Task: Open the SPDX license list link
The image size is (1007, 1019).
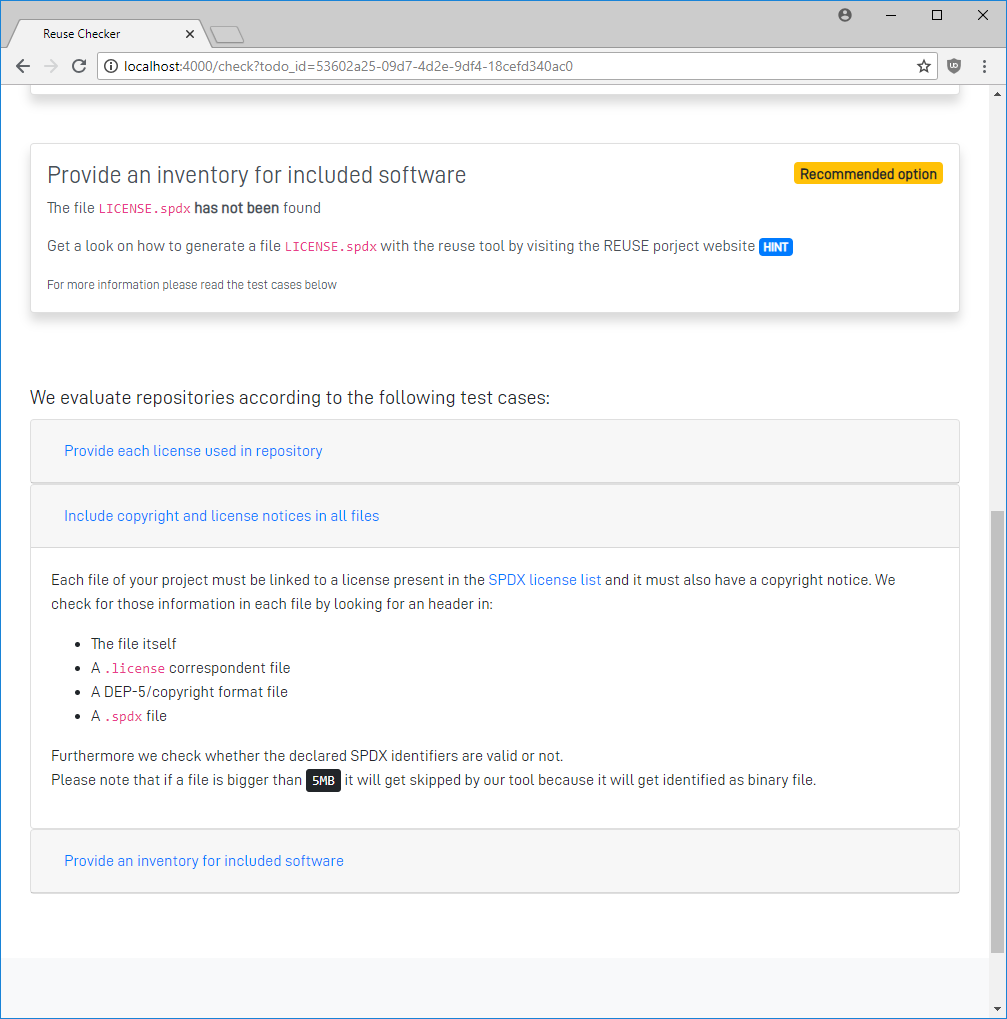Action: (544, 580)
